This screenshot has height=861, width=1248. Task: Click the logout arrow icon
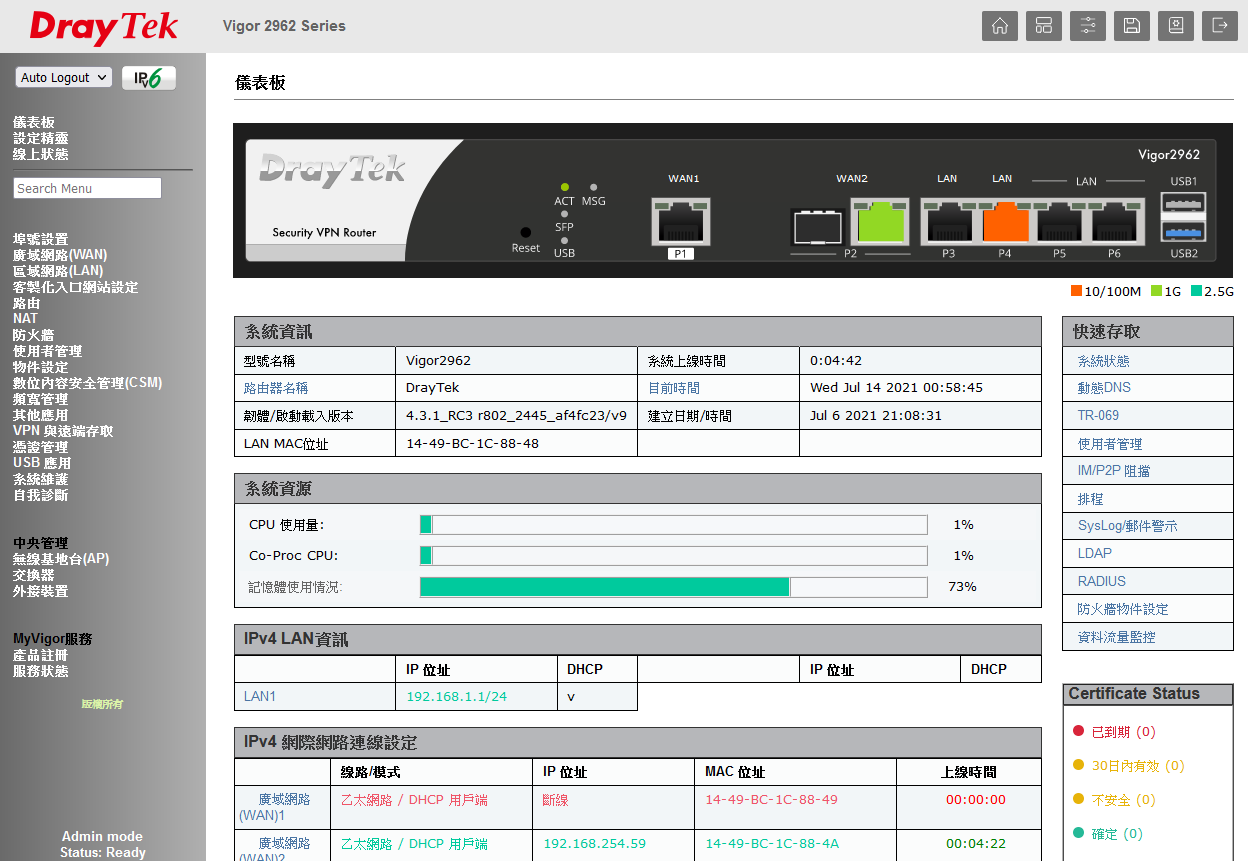pyautogui.click(x=1220, y=26)
